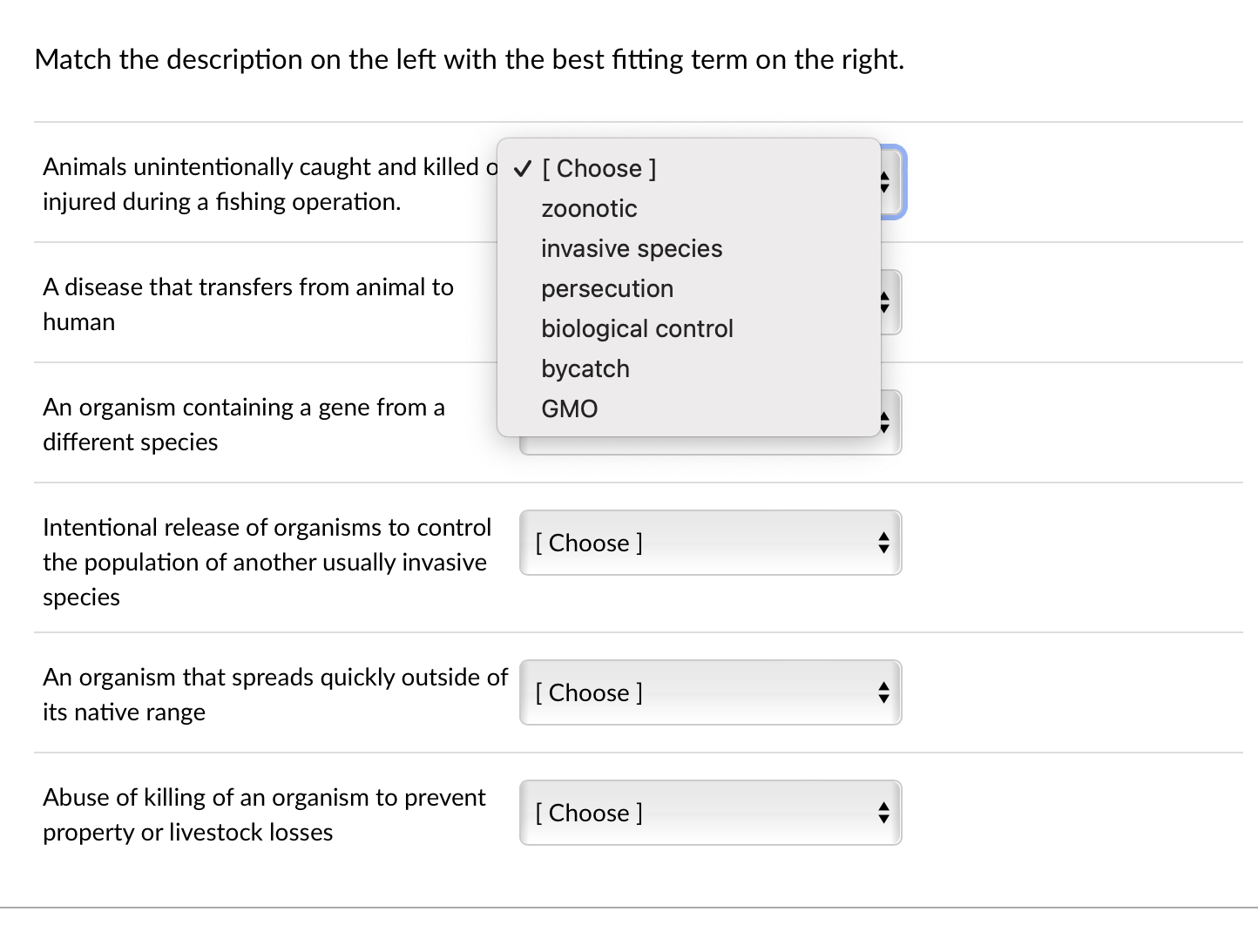Choose "GMO" from the open dropdown

point(569,408)
